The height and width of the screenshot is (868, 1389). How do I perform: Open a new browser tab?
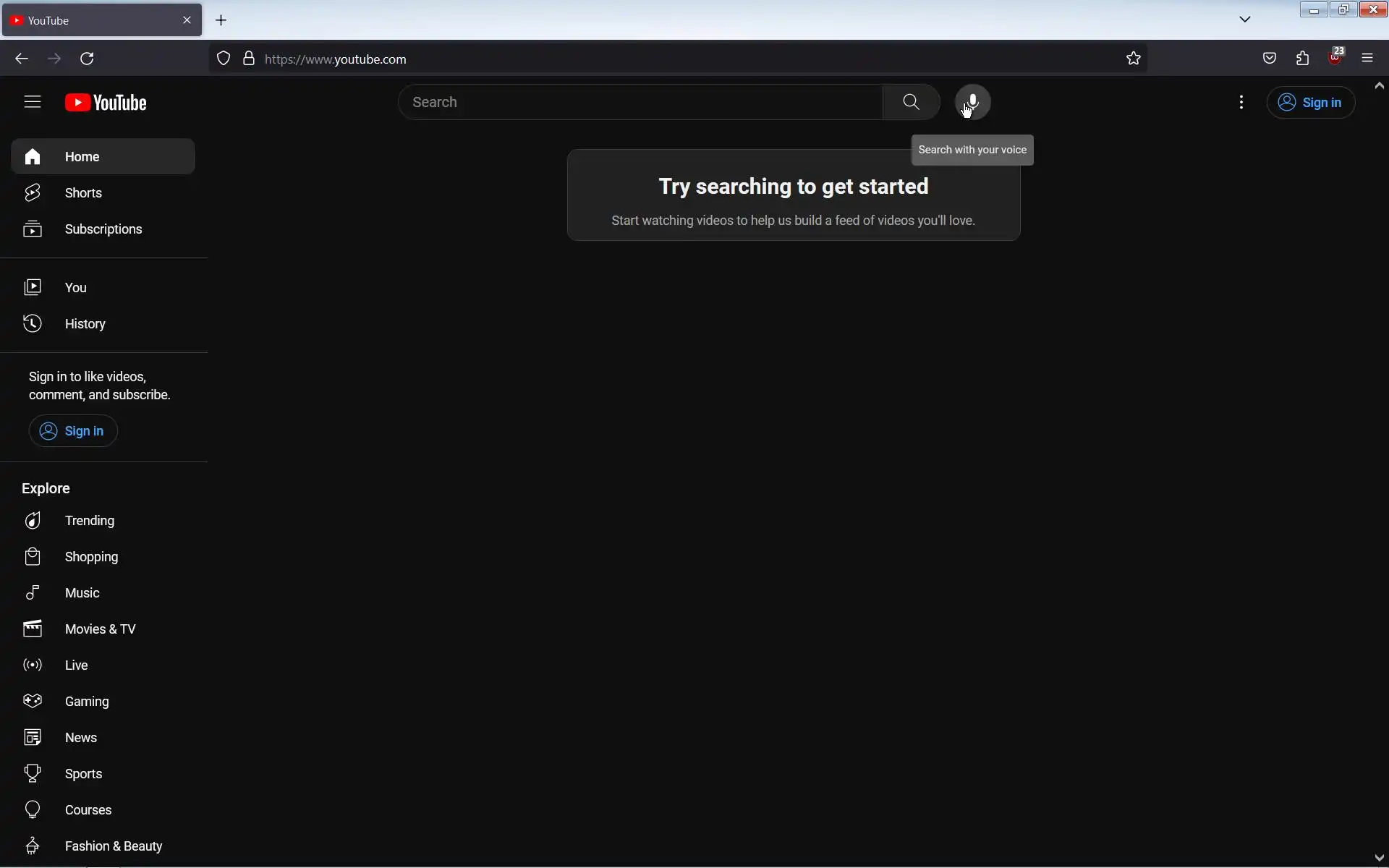click(221, 20)
